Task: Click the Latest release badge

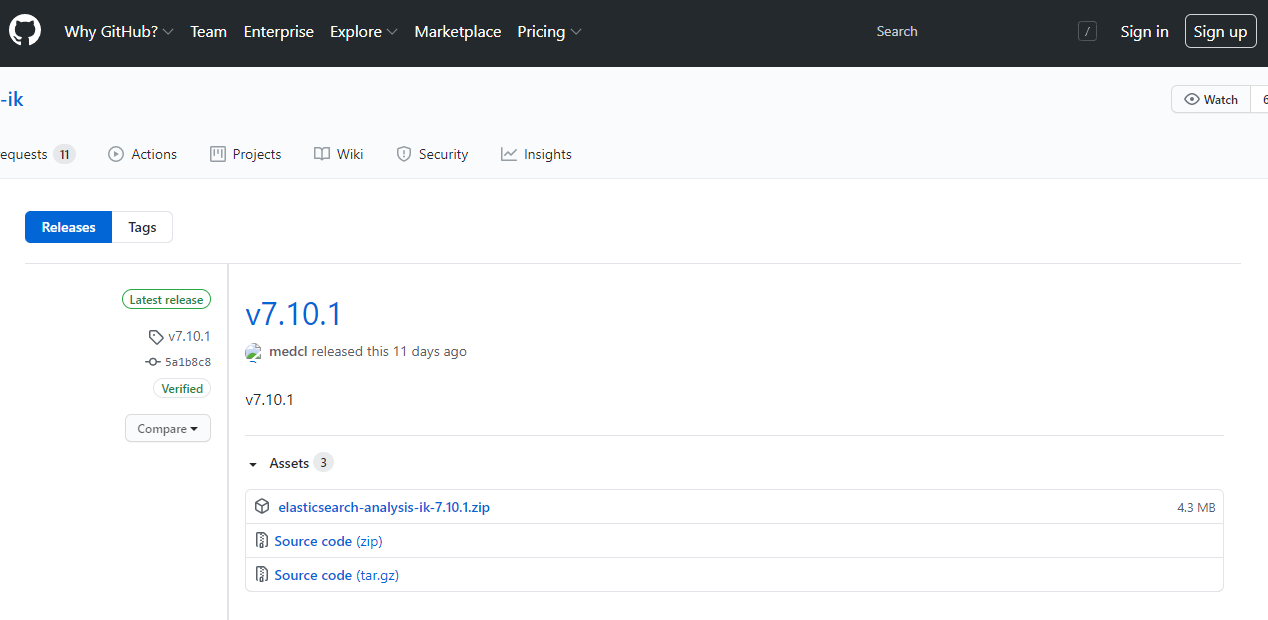Action: click(x=166, y=299)
